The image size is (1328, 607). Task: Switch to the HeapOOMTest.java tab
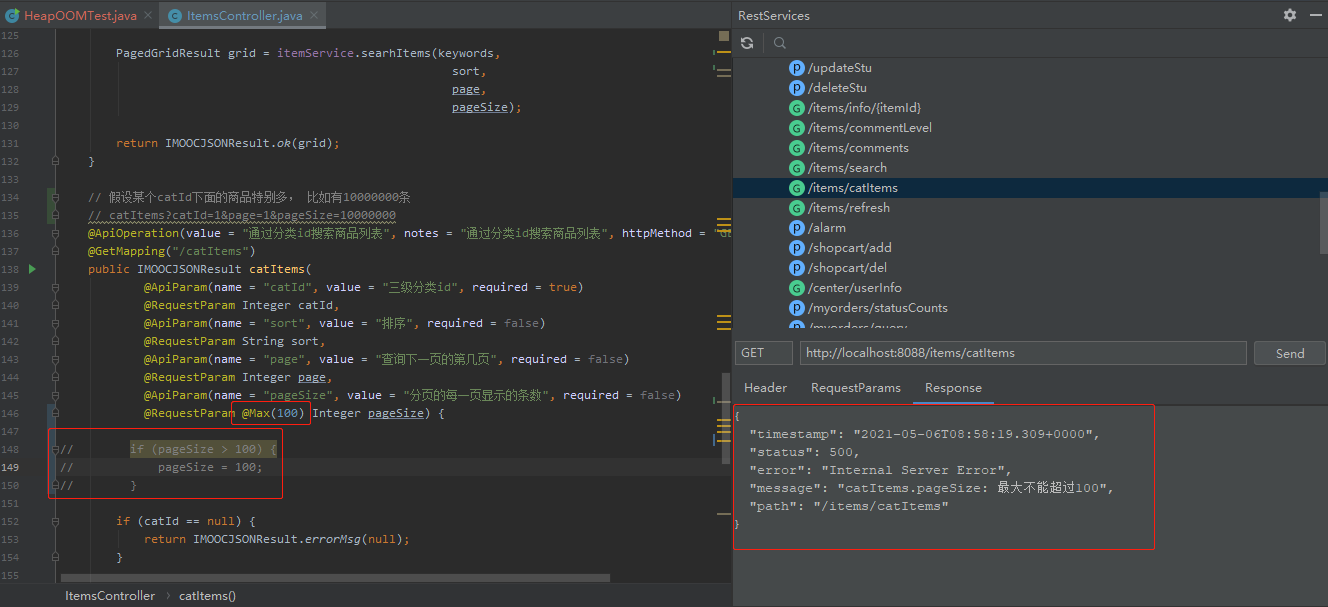point(80,16)
